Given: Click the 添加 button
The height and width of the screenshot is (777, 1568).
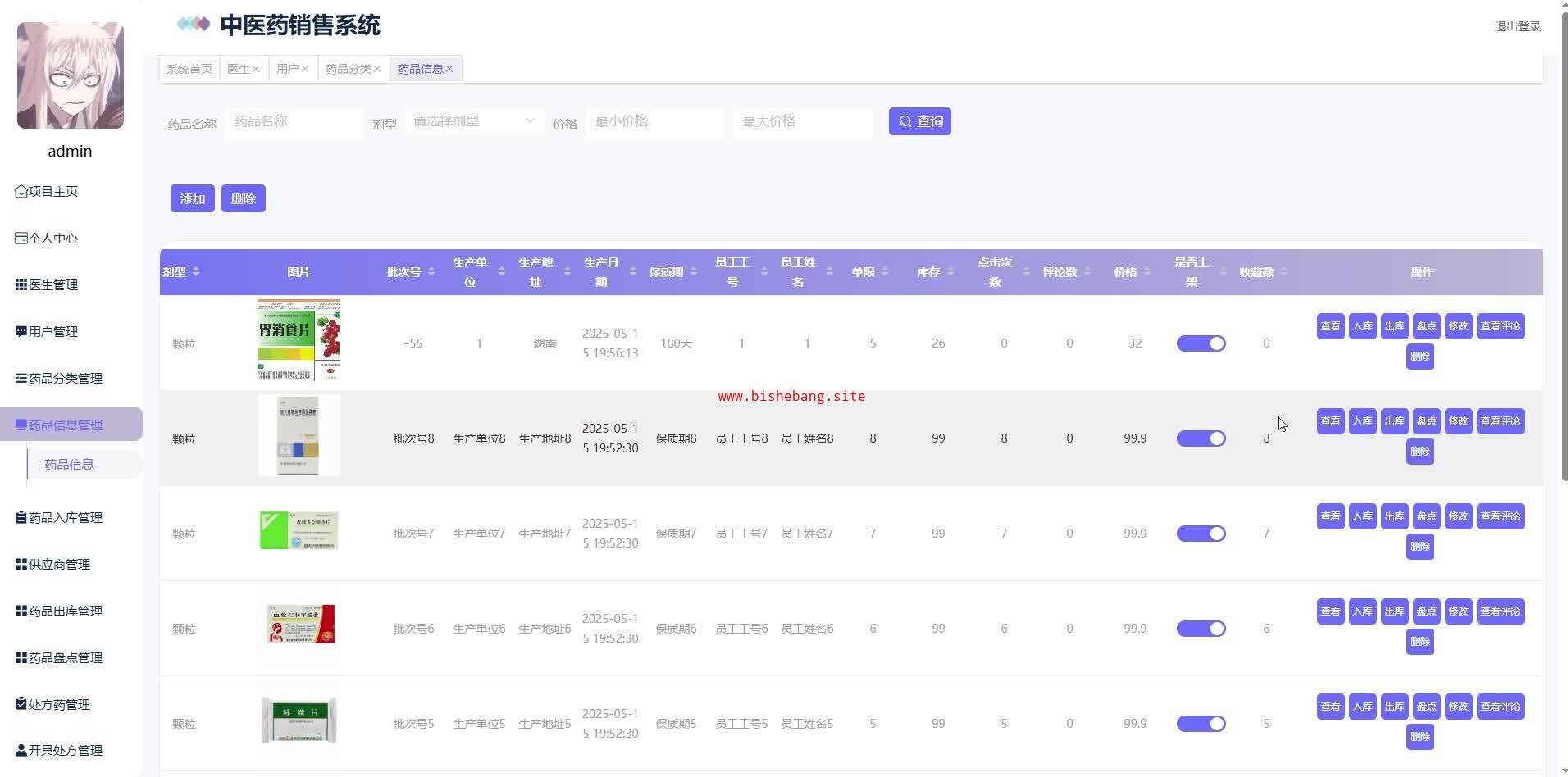Looking at the screenshot, I should (192, 198).
